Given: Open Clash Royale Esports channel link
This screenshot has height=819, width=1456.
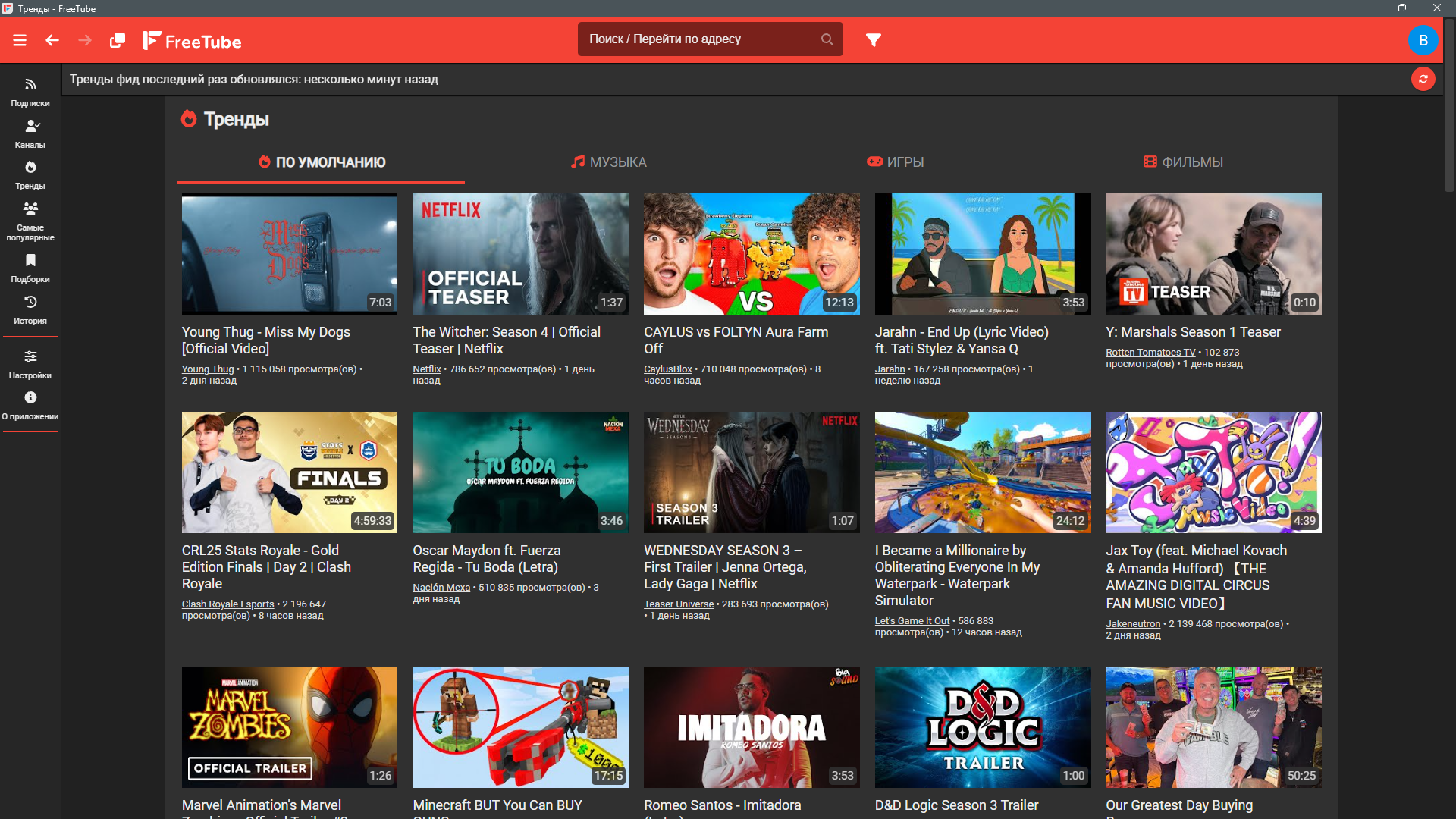Looking at the screenshot, I should [227, 604].
